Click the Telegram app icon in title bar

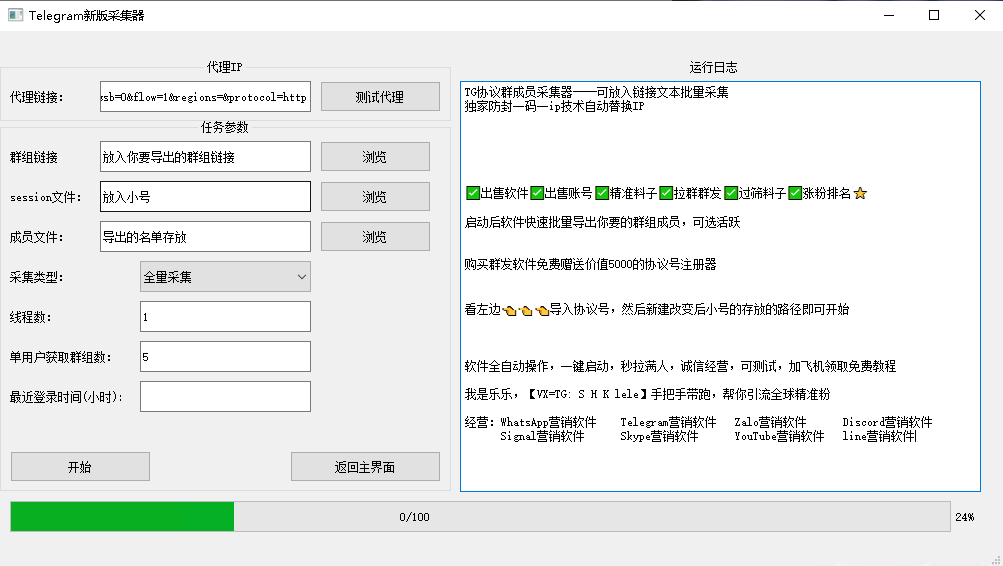(15, 15)
